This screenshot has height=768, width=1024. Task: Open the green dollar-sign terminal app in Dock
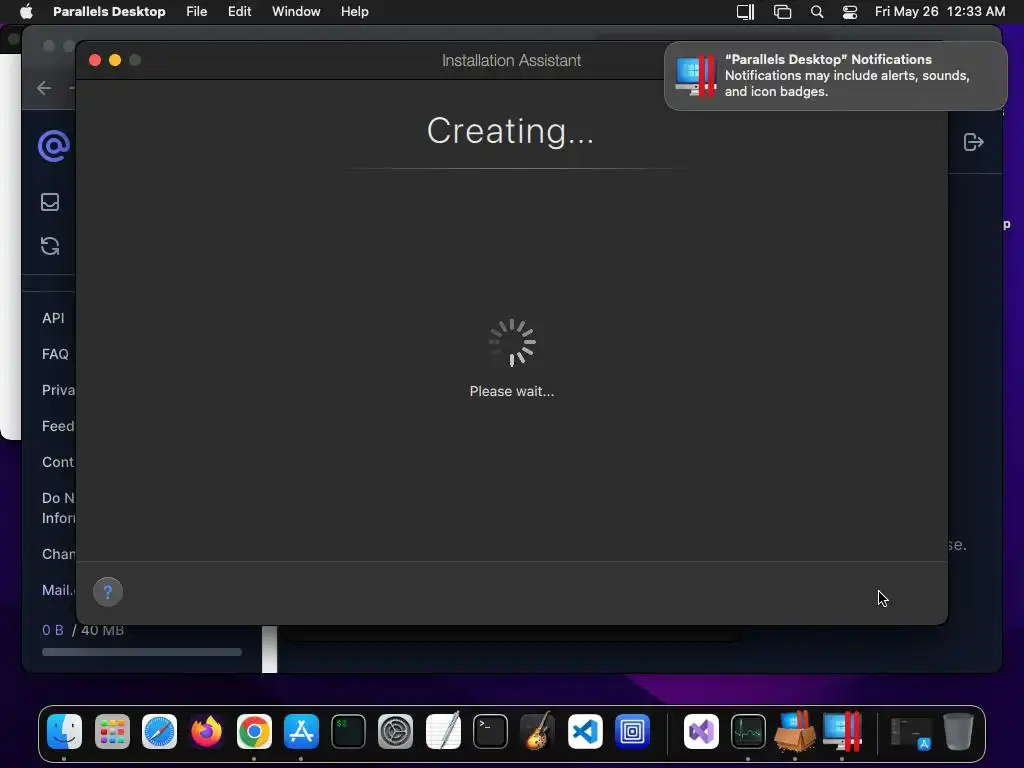click(x=348, y=731)
